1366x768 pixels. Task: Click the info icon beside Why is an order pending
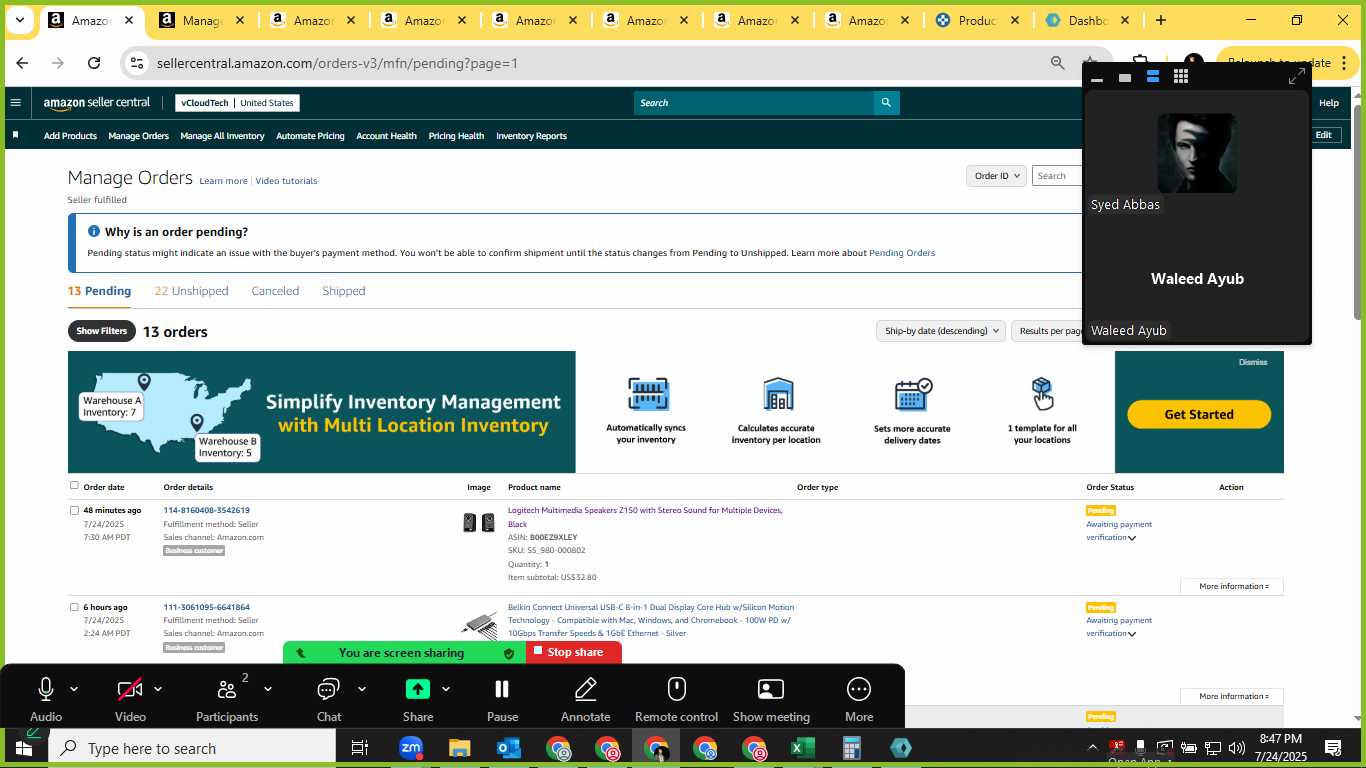[x=94, y=231]
